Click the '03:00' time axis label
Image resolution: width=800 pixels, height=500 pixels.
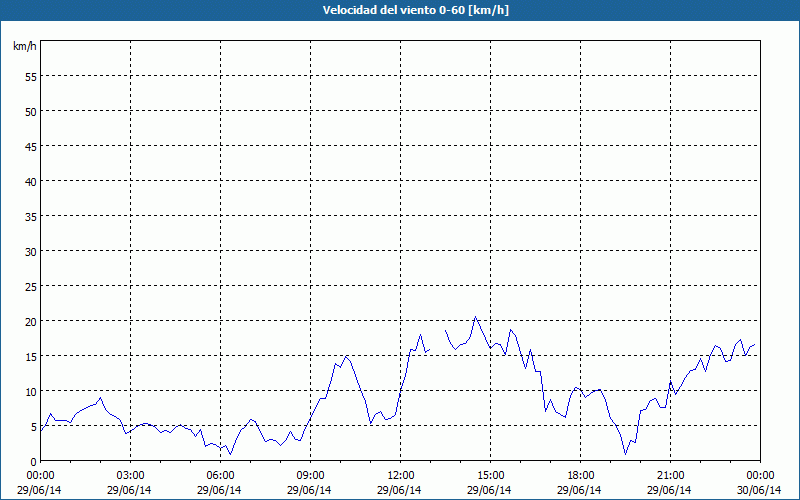coord(130,476)
